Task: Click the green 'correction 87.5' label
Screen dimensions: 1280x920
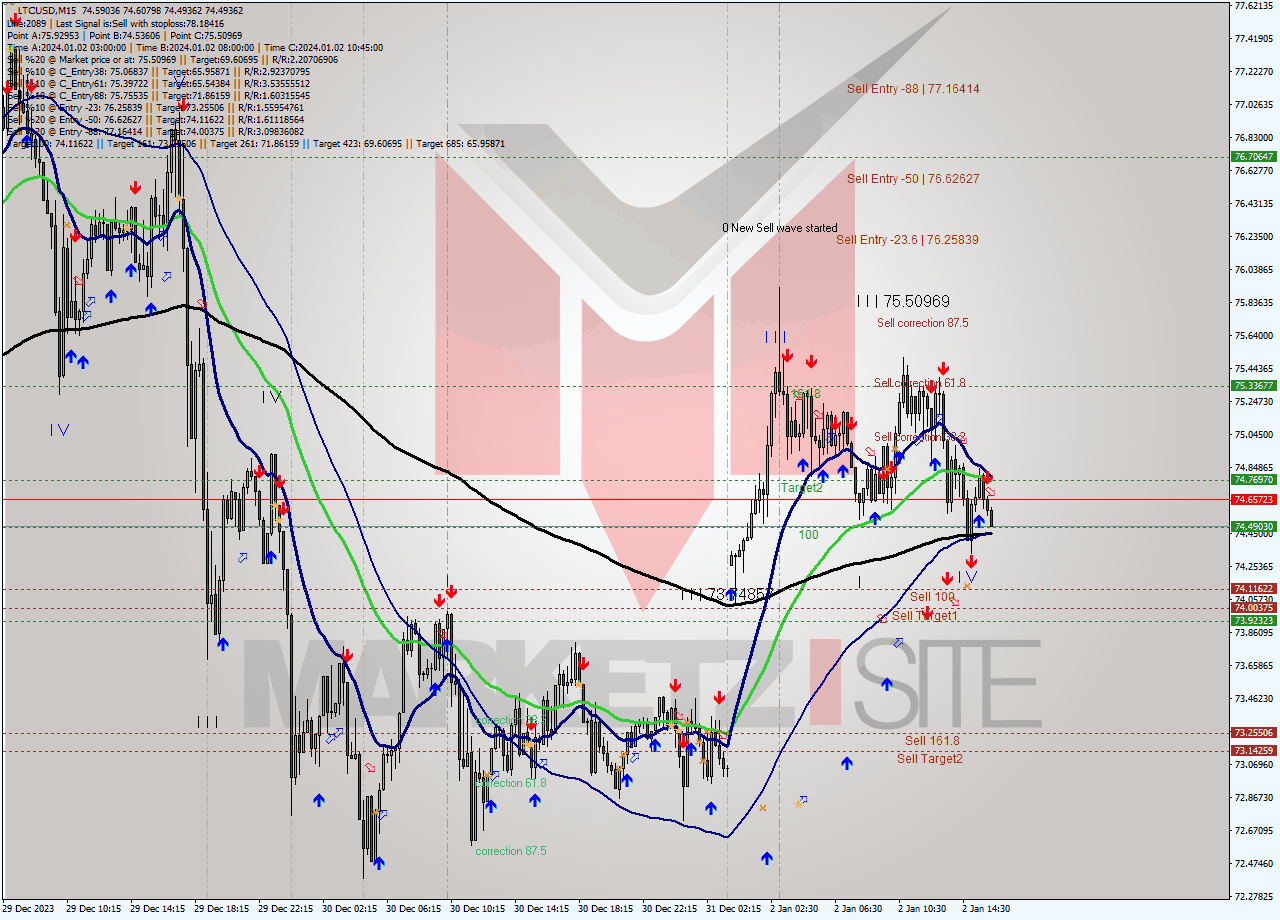Action: 510,852
